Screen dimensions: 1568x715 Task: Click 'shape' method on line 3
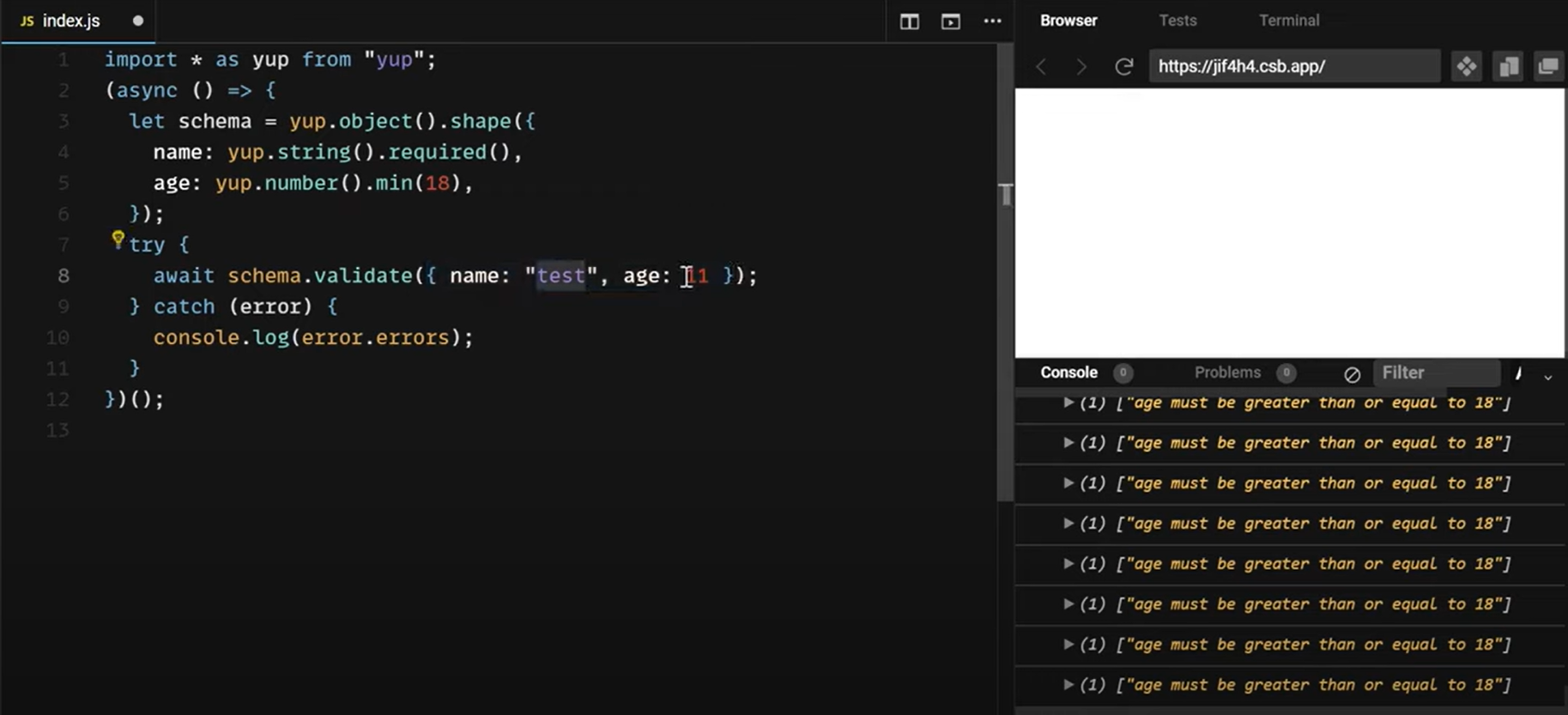pos(481,121)
